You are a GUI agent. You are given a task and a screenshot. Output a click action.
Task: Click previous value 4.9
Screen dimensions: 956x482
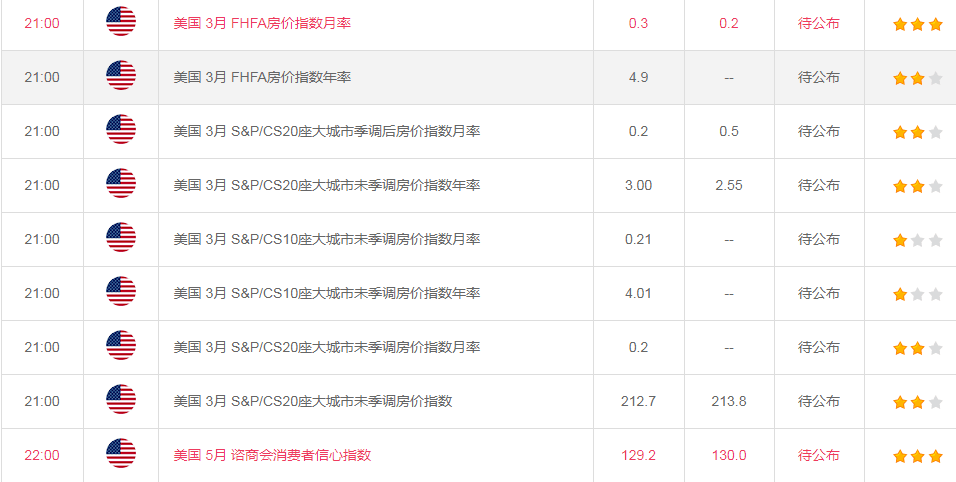pos(638,77)
